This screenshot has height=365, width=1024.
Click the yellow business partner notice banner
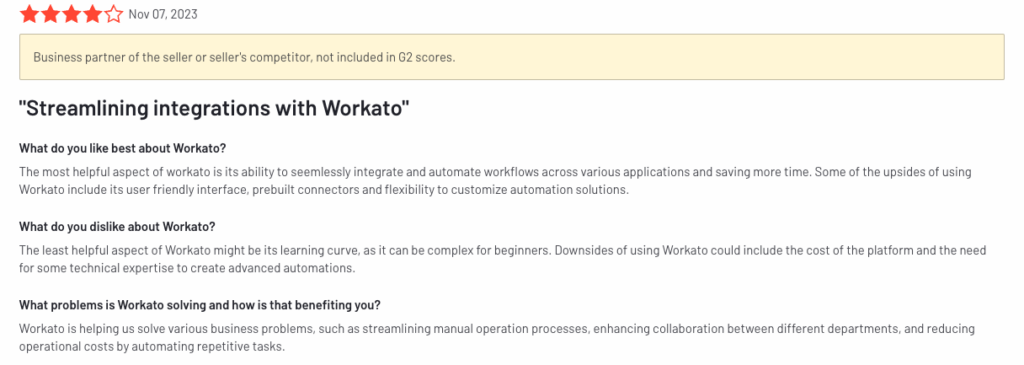[512, 57]
